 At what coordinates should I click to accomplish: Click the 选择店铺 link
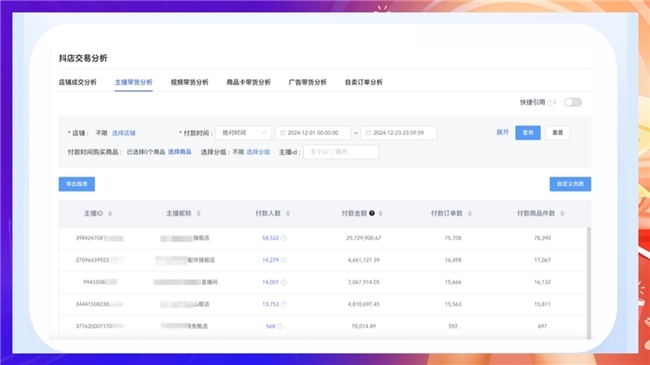(124, 133)
